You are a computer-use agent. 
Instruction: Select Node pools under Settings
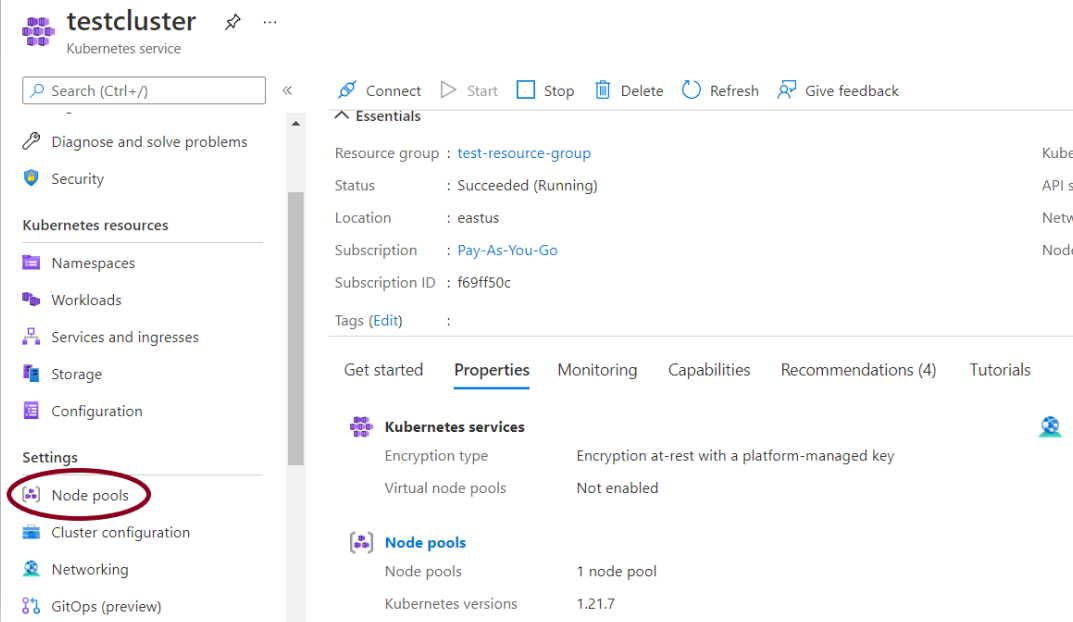point(89,495)
